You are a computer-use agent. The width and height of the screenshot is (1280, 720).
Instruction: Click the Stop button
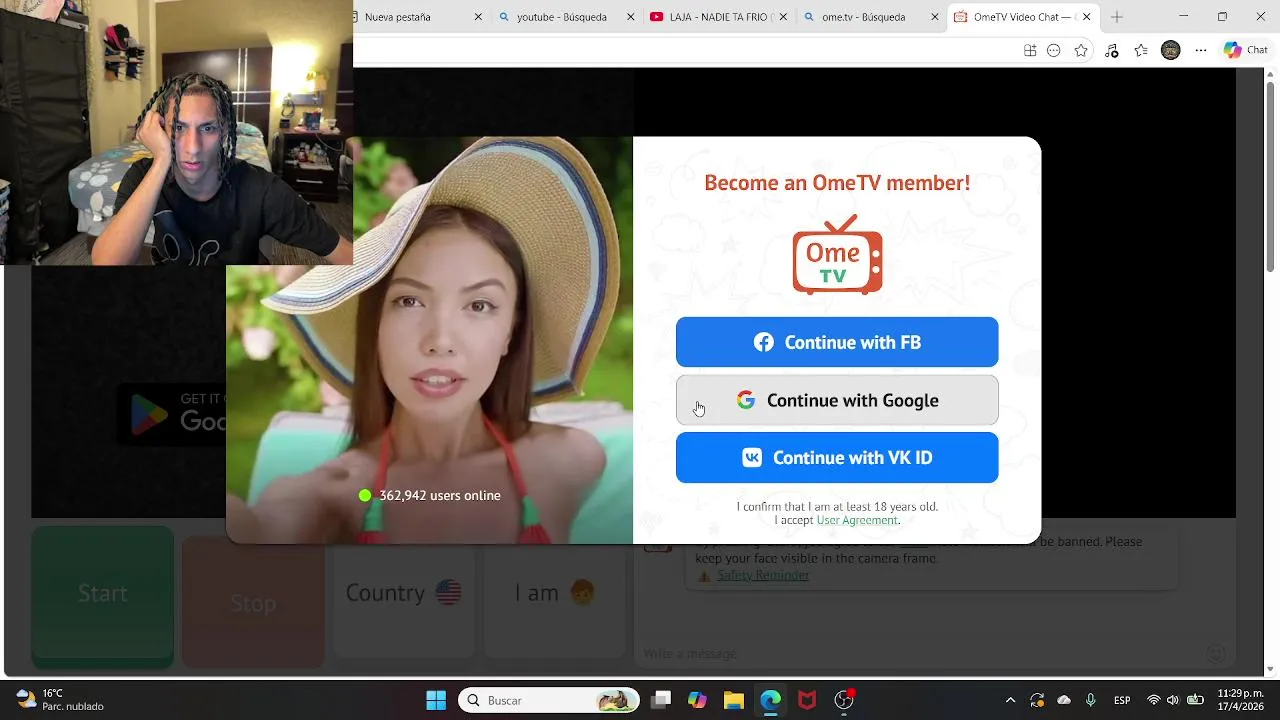click(x=253, y=603)
